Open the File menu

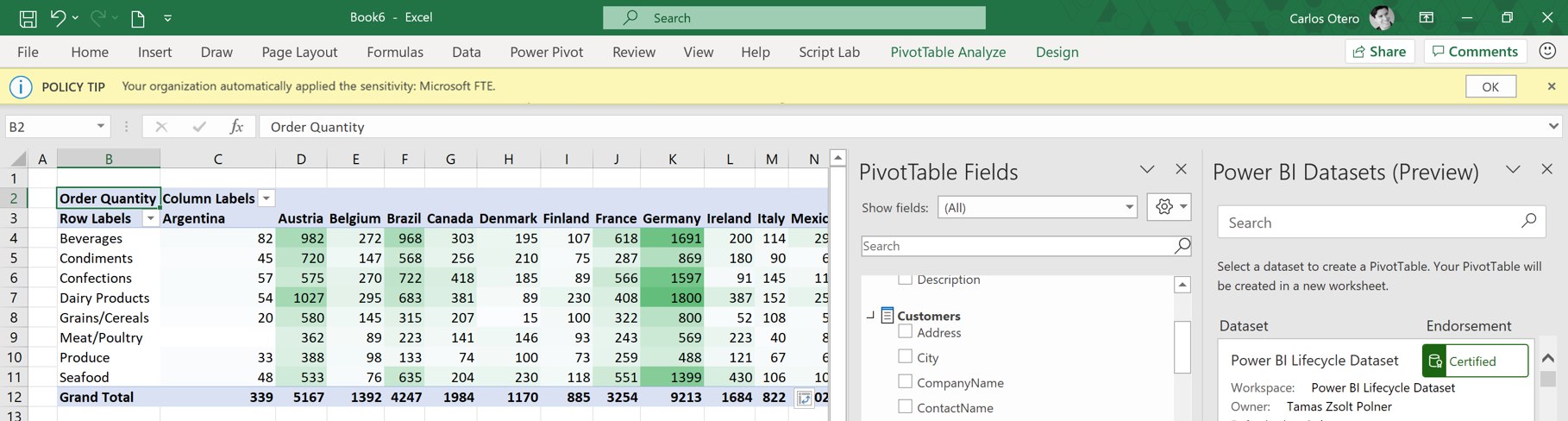(x=28, y=52)
